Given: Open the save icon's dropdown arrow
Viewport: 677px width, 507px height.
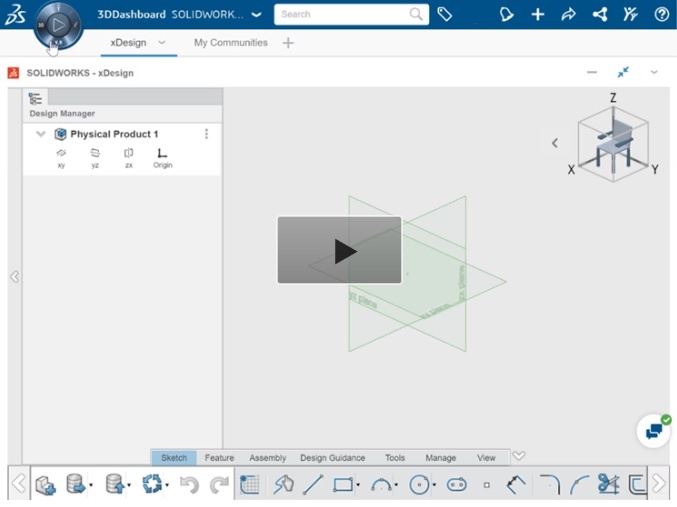Looking at the screenshot, I should 129,485.
